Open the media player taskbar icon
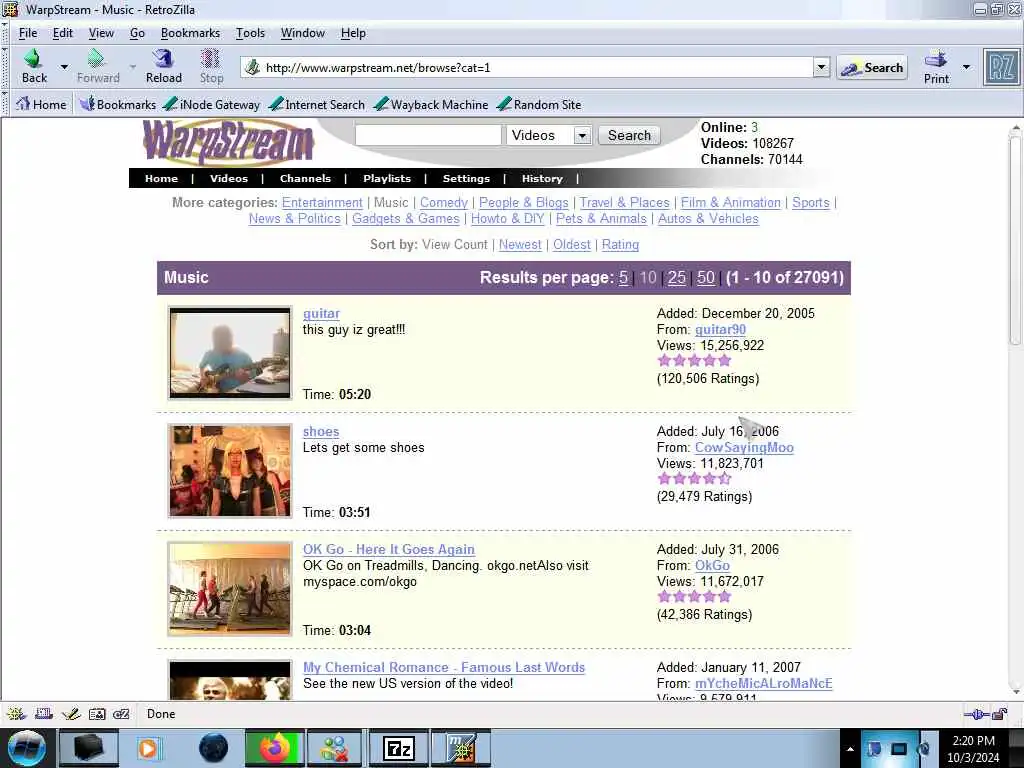 tap(148, 748)
